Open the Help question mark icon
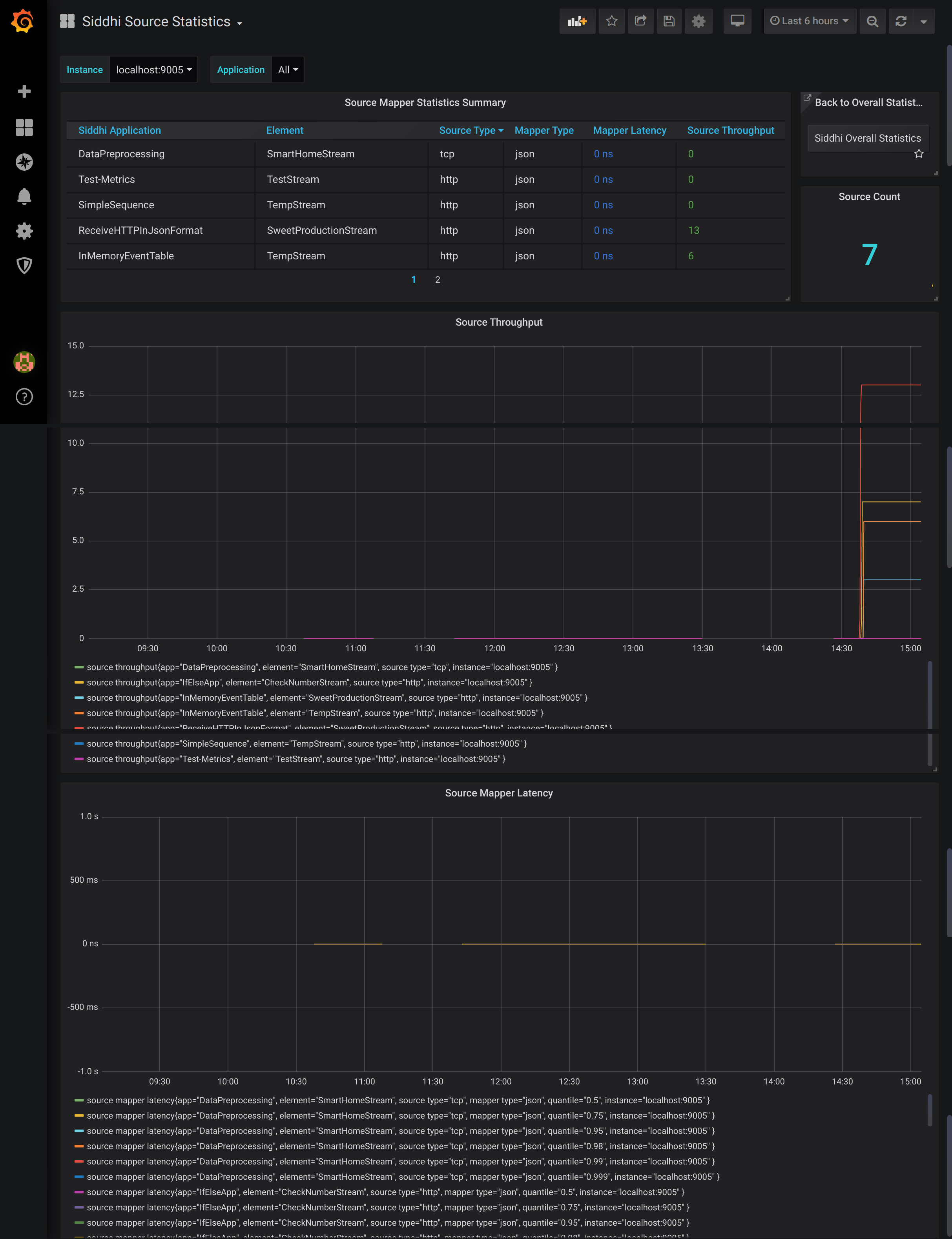 pyautogui.click(x=24, y=397)
